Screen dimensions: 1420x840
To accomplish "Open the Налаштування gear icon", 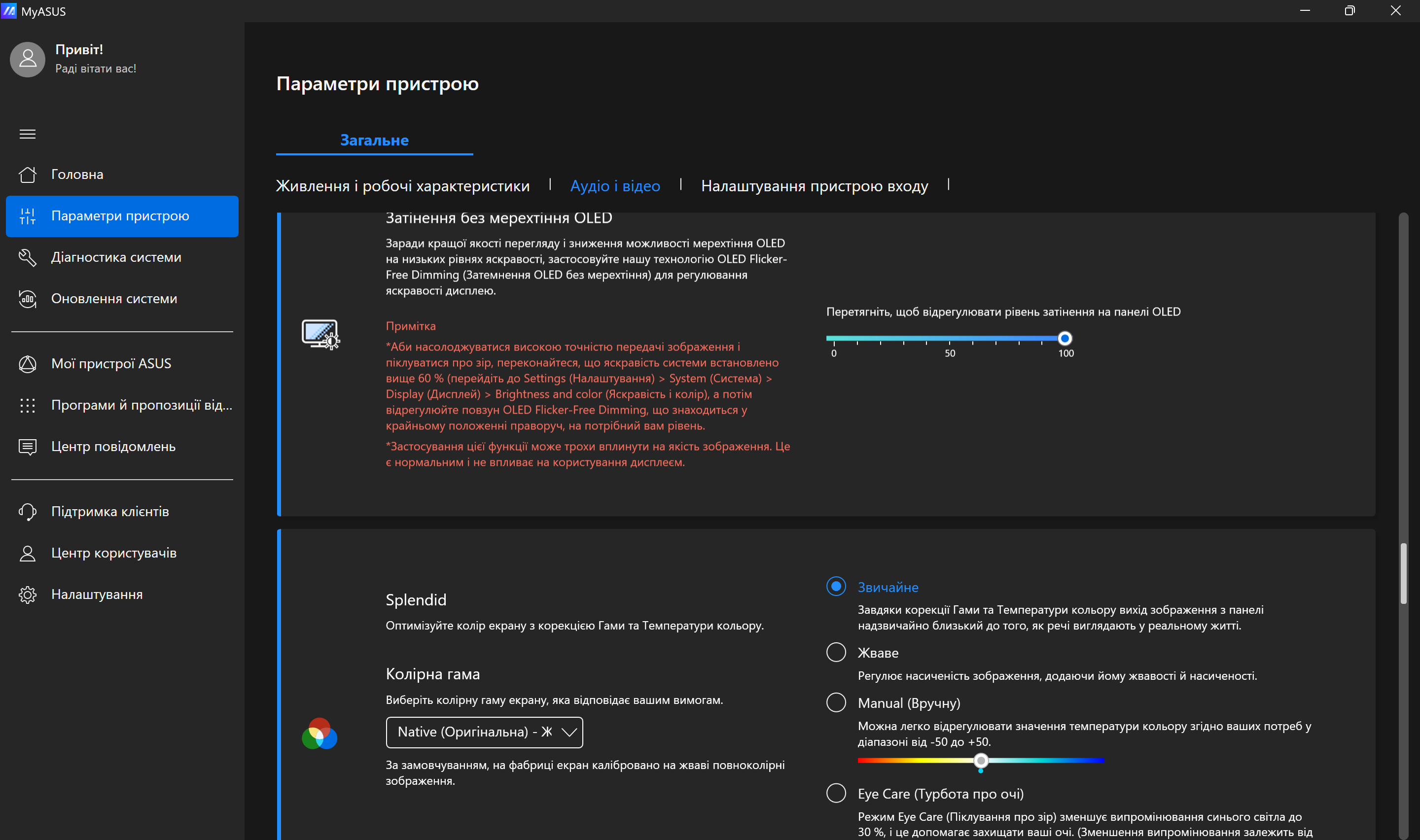I will coord(27,595).
